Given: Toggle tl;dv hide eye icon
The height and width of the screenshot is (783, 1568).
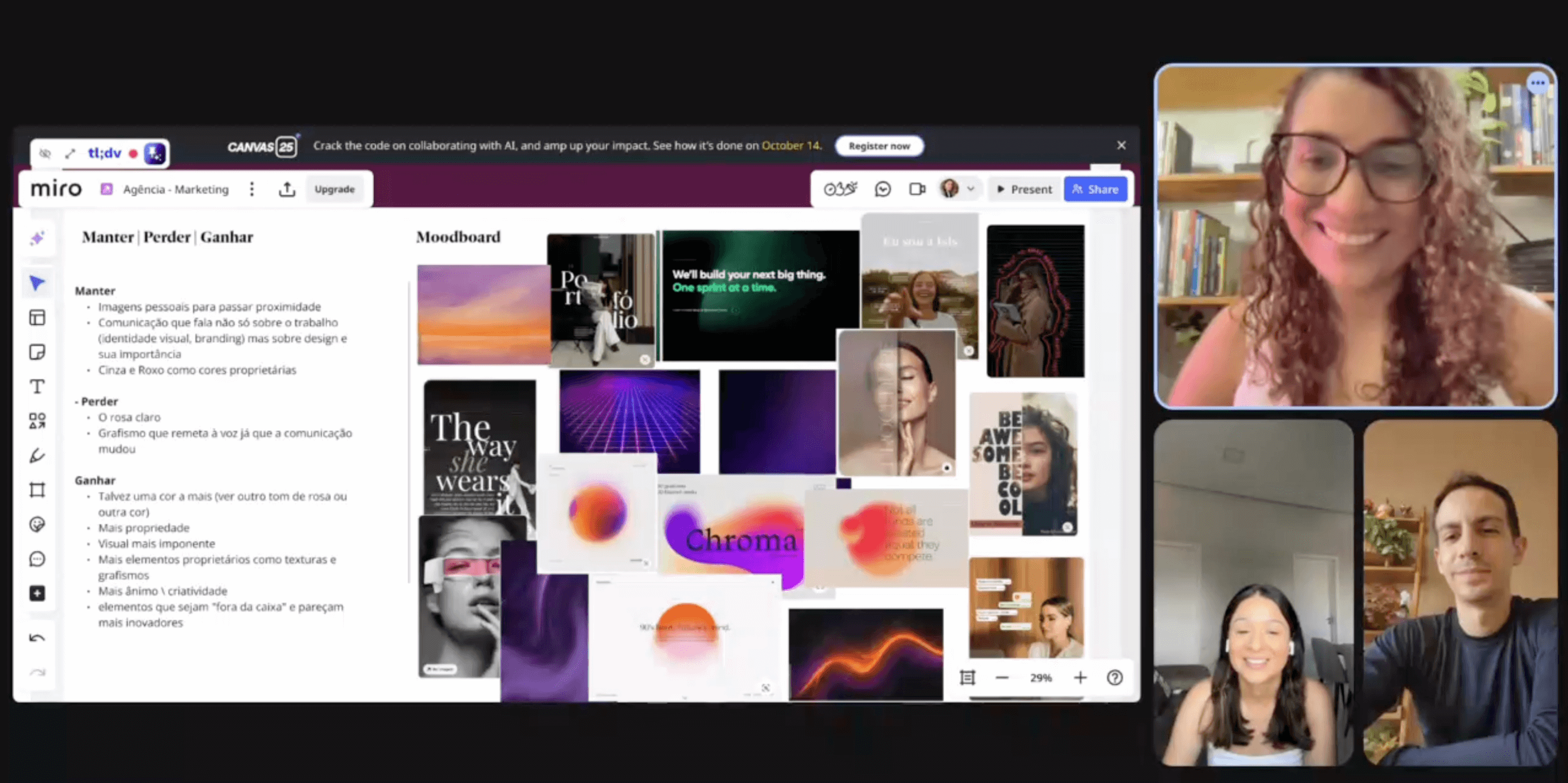Looking at the screenshot, I should [x=45, y=154].
